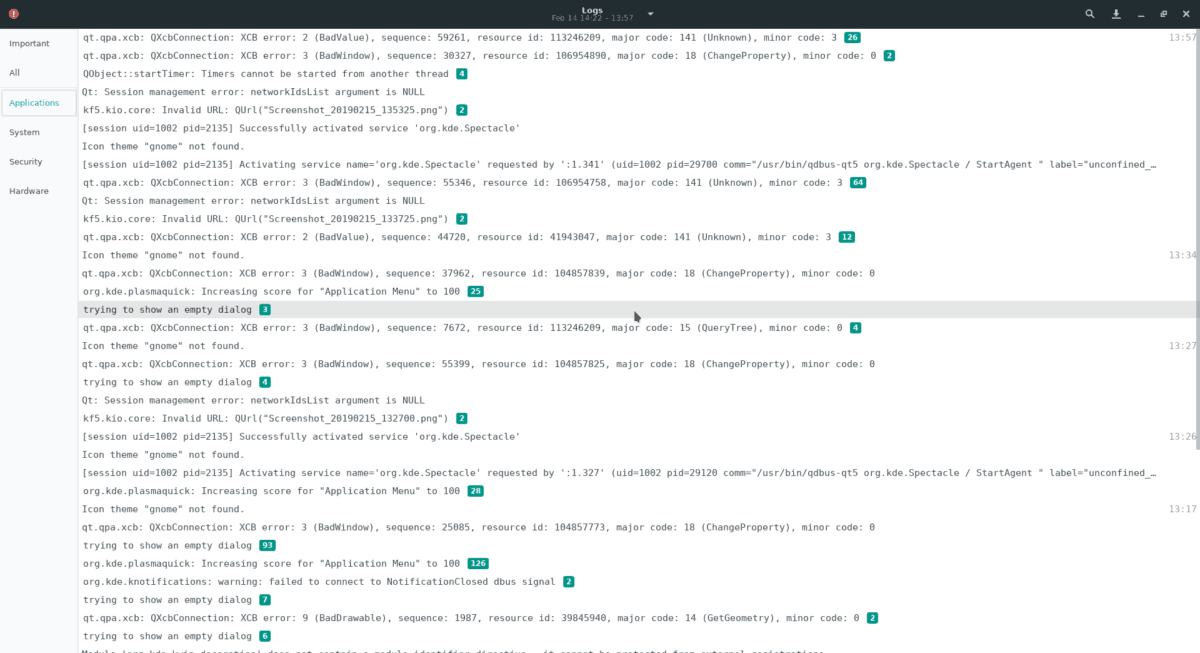The width and height of the screenshot is (1200, 653).
Task: Click the BadDrawable XCB error entry
Action: point(639,618)
